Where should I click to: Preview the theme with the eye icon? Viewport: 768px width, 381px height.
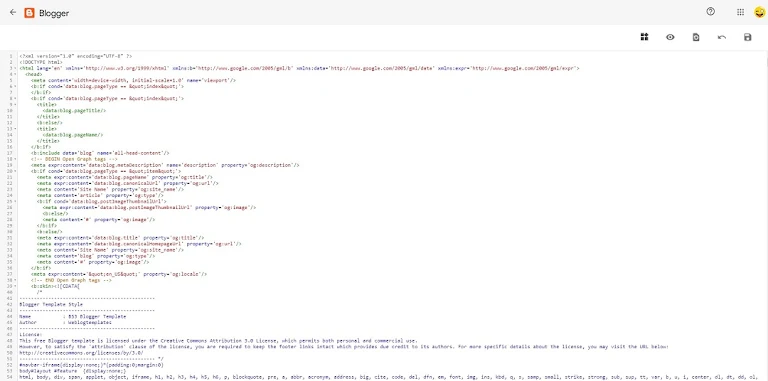point(670,37)
